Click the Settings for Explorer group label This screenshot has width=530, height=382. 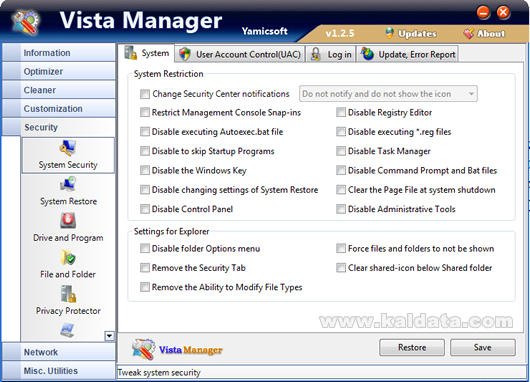pos(171,231)
